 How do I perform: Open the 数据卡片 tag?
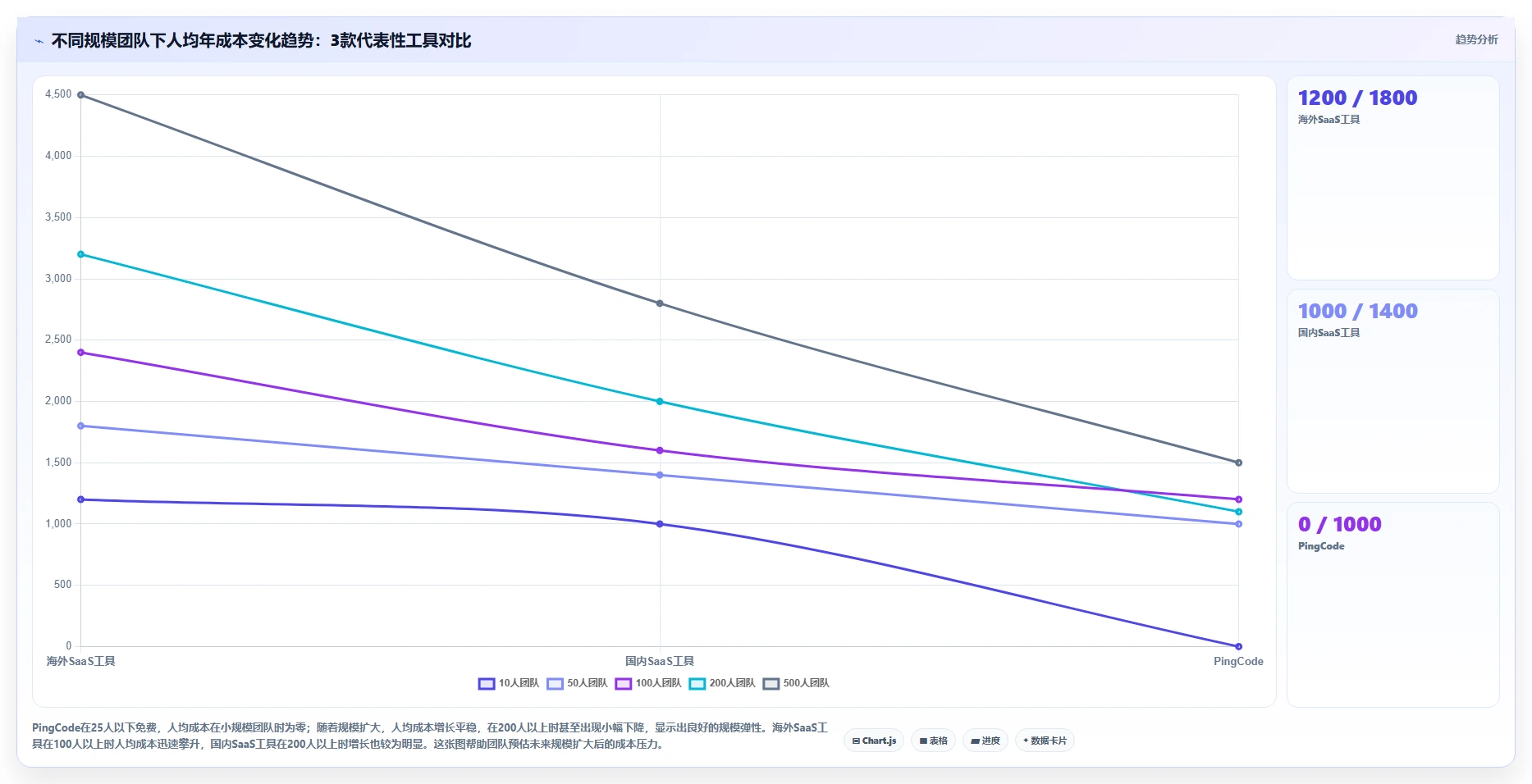pos(1045,741)
